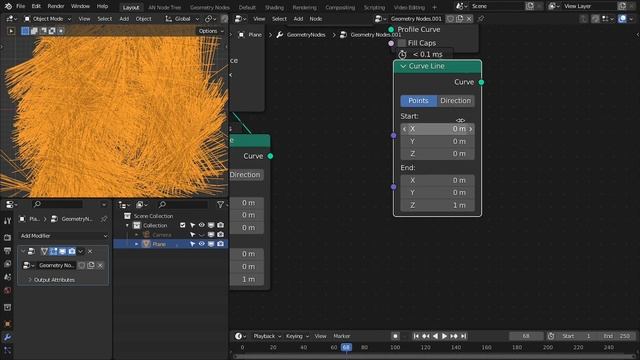Select Direction mode on Curve Line node
Image resolution: width=640 pixels, height=360 pixels.
tap(456, 101)
